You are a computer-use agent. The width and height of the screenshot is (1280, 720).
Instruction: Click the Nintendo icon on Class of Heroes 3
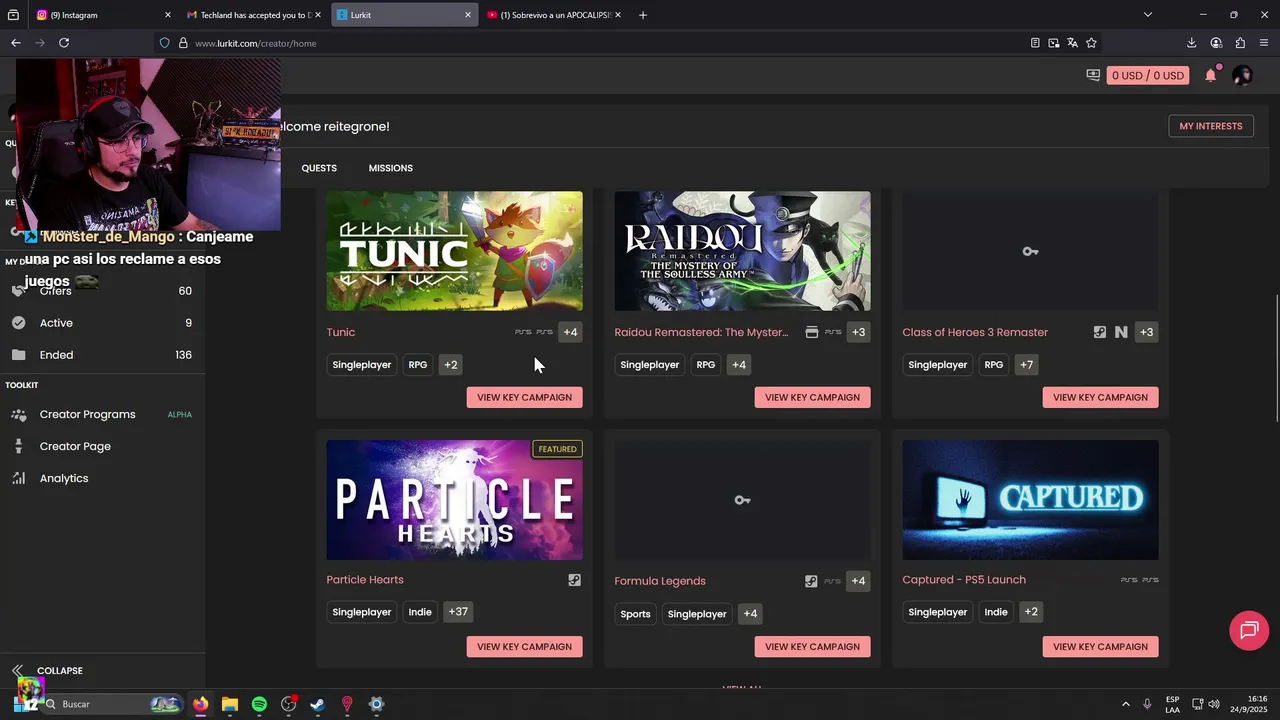tap(1121, 332)
